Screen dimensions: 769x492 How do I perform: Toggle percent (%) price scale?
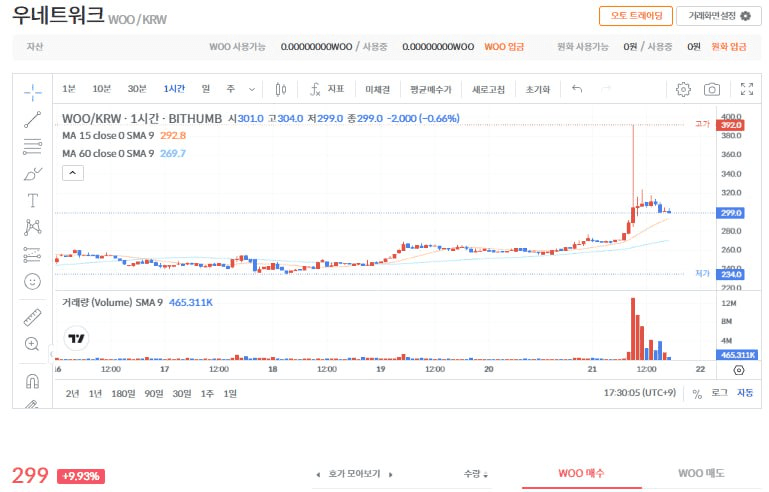tap(697, 393)
